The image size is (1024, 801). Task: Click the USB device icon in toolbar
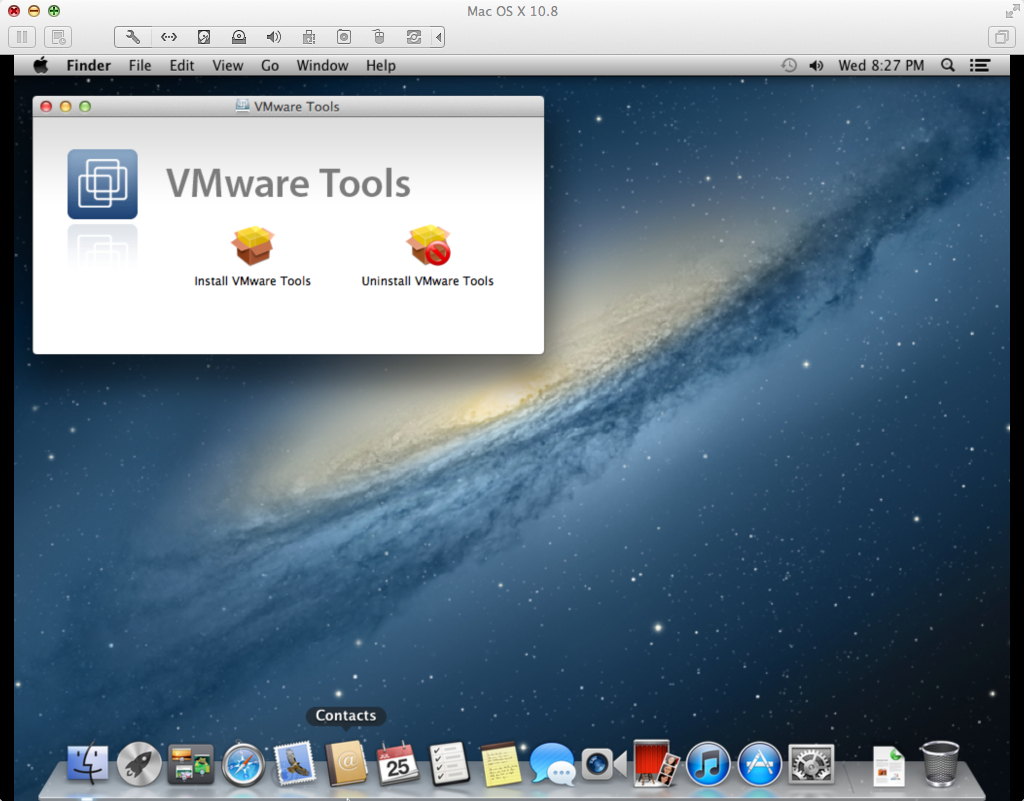point(309,37)
